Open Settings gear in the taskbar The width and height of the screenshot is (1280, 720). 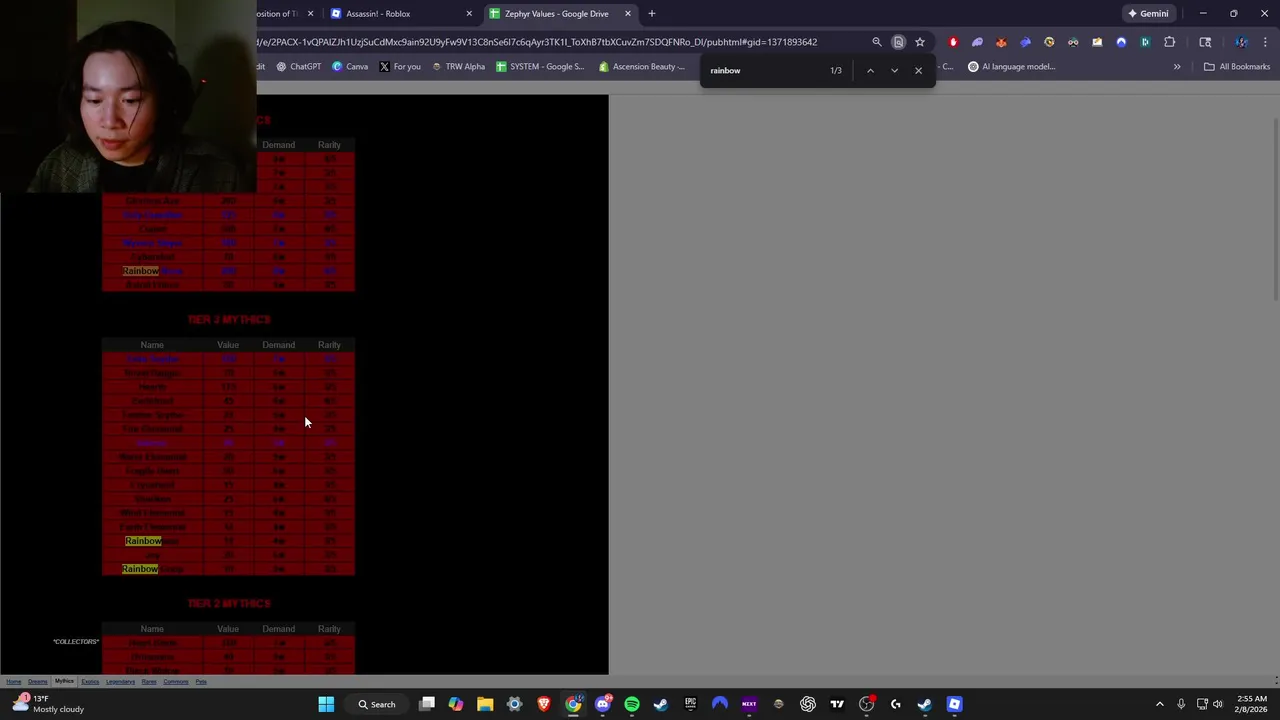pyautogui.click(x=514, y=704)
